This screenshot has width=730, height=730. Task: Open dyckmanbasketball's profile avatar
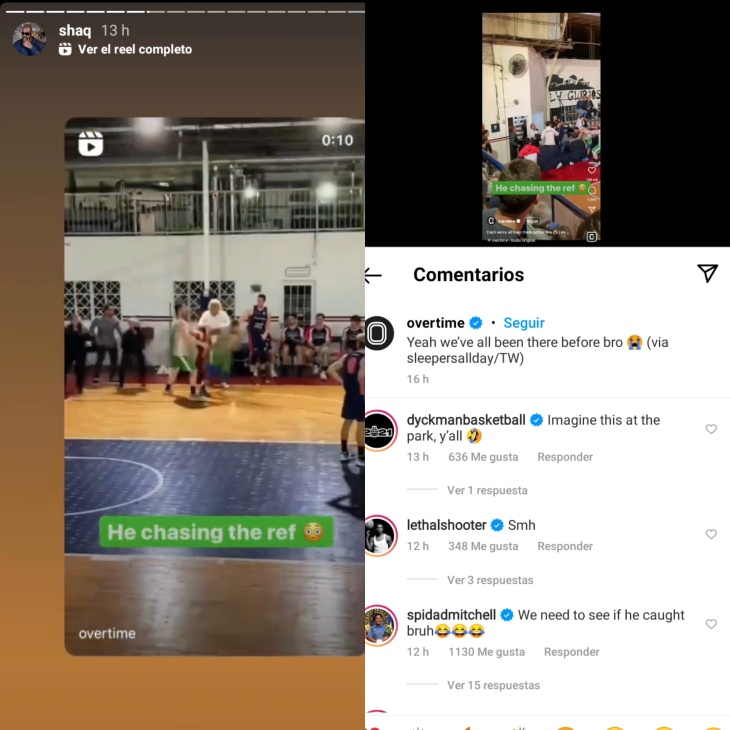[380, 431]
